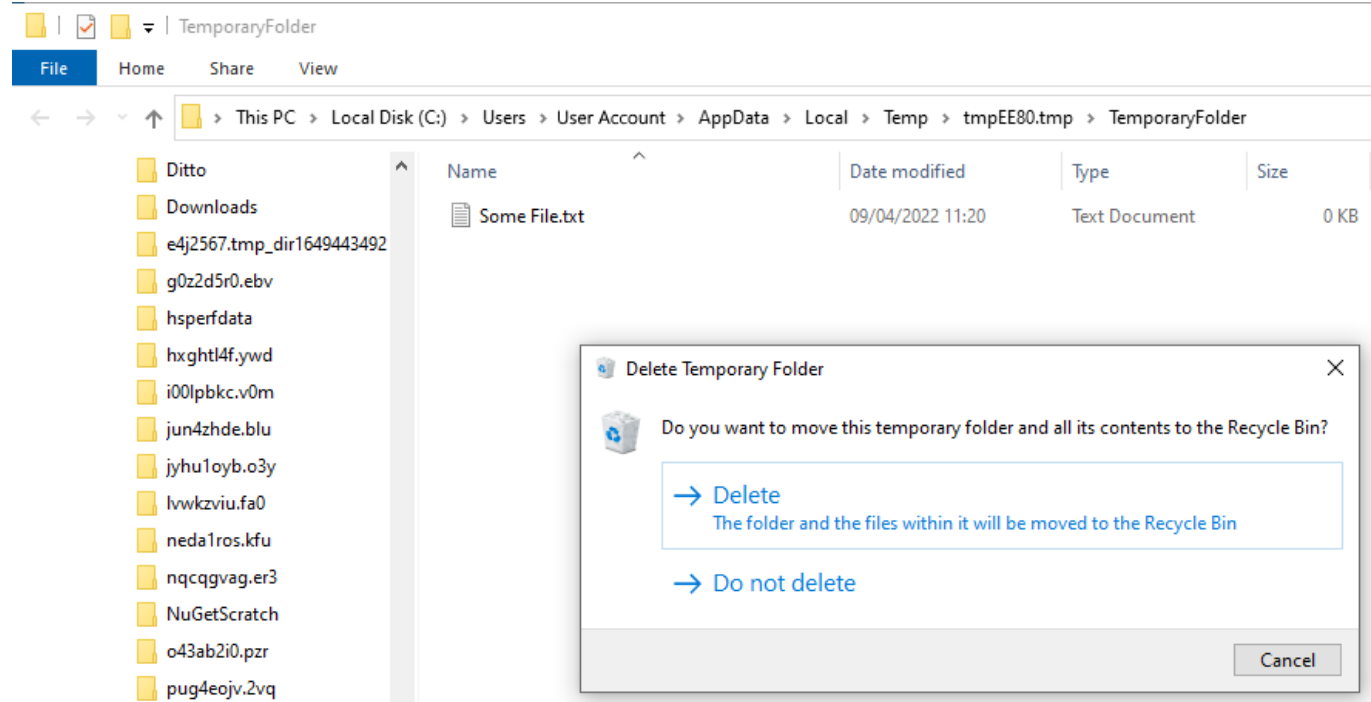Viewport: 1371px width, 702px height.
Task: Switch to the View ribbon tab
Action: pyautogui.click(x=317, y=68)
